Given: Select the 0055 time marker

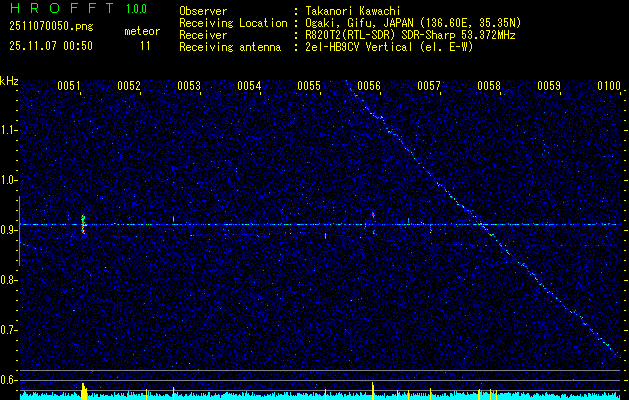Looking at the screenshot, I should point(309,87).
